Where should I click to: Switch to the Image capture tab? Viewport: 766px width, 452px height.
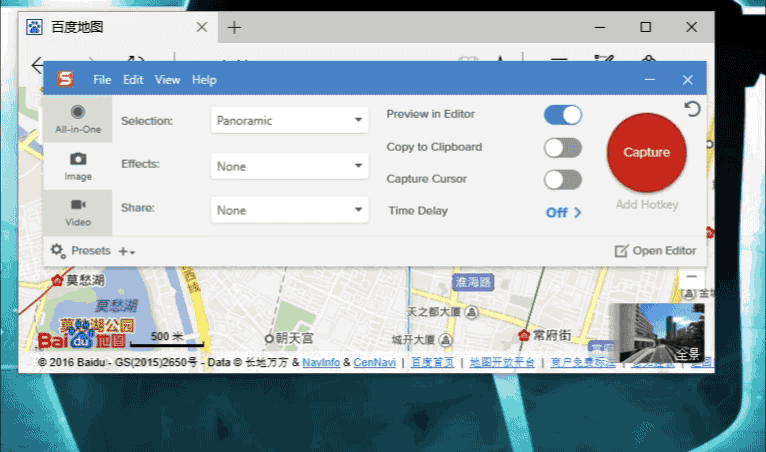tap(78, 166)
